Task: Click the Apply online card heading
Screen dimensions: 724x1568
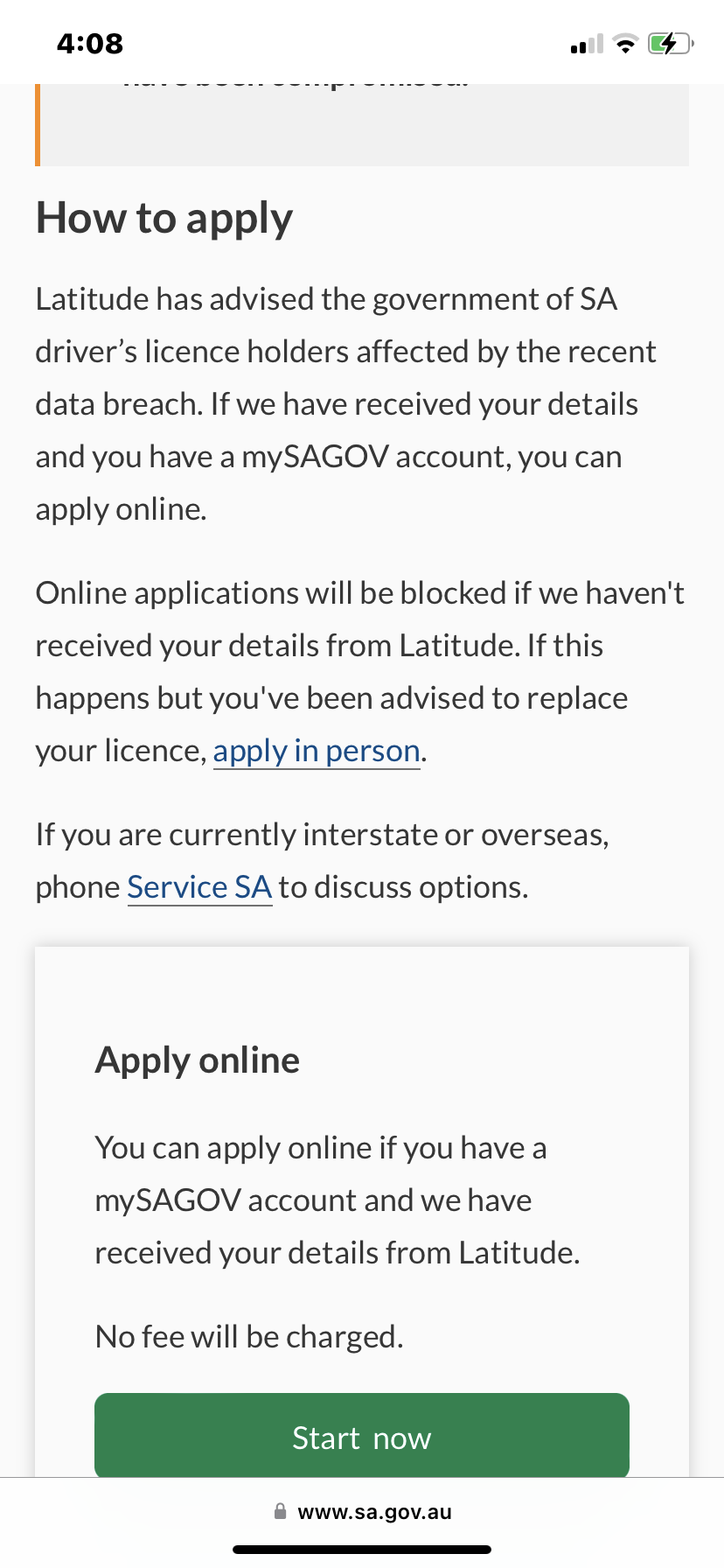Action: tap(198, 1060)
